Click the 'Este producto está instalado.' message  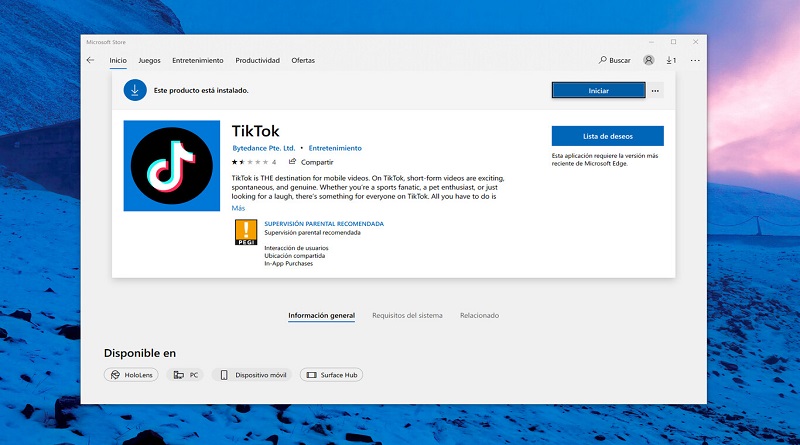click(x=201, y=90)
